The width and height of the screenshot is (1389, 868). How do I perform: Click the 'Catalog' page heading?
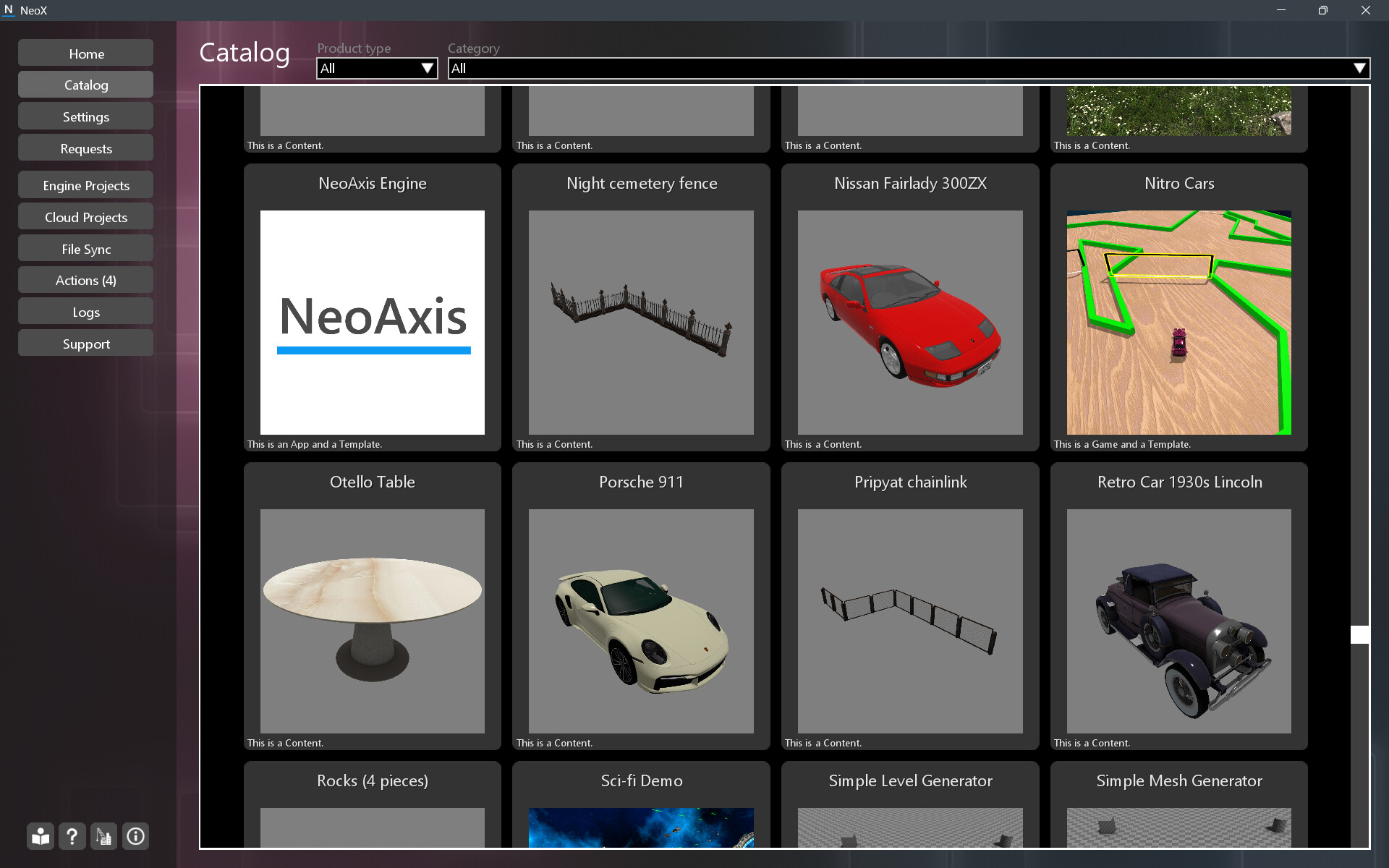pos(245,53)
